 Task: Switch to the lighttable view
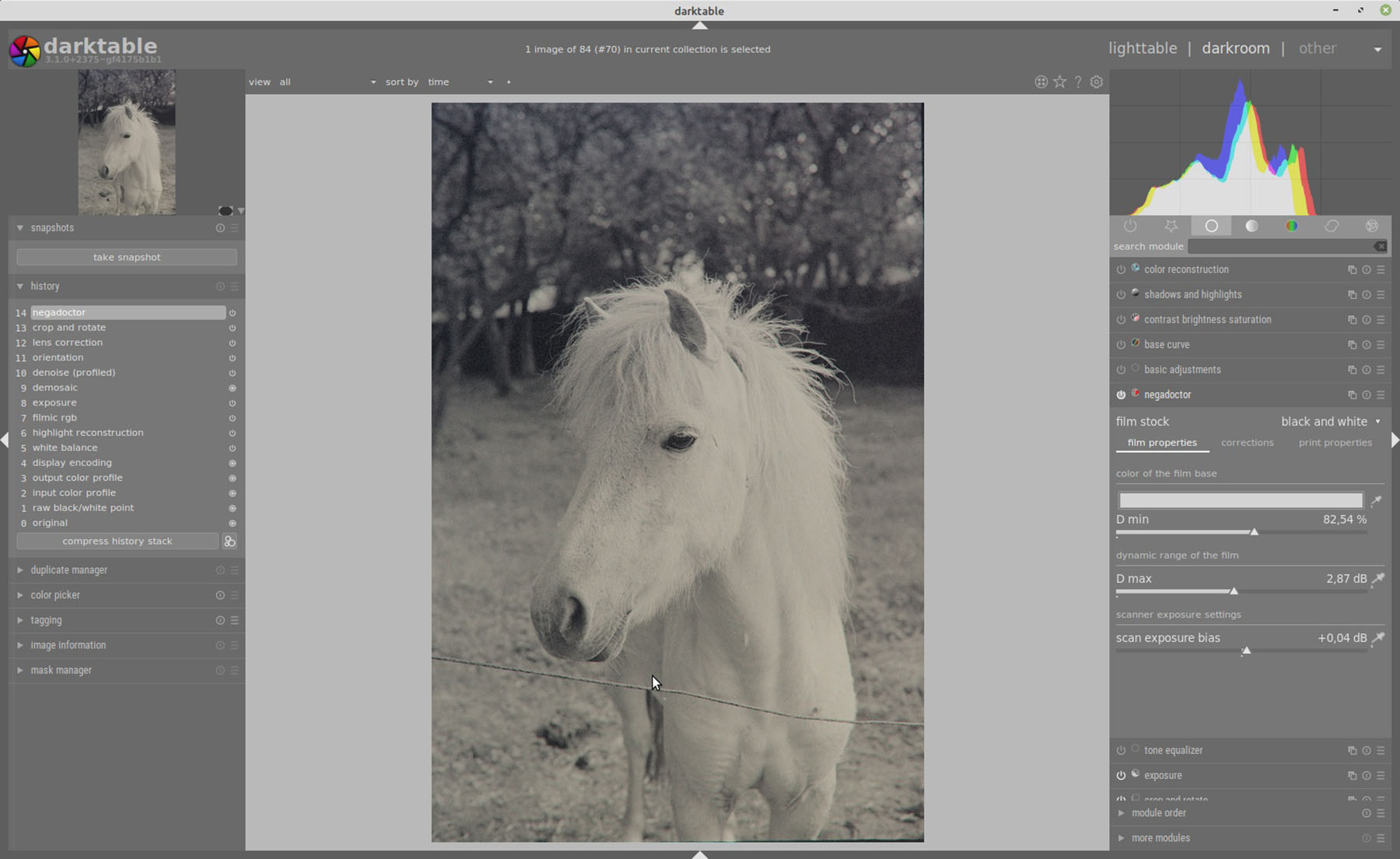1142,47
